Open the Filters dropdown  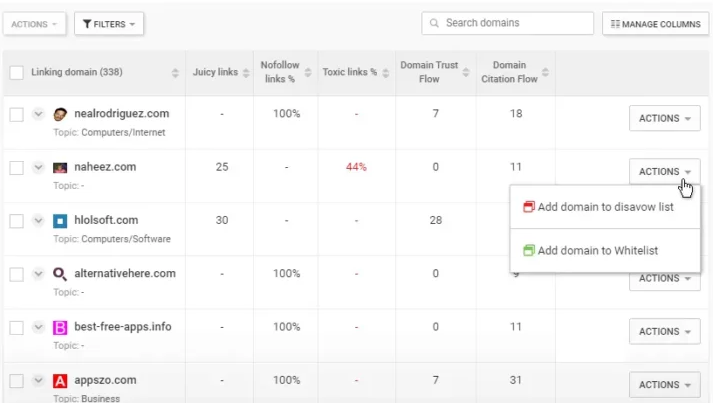(x=109, y=24)
